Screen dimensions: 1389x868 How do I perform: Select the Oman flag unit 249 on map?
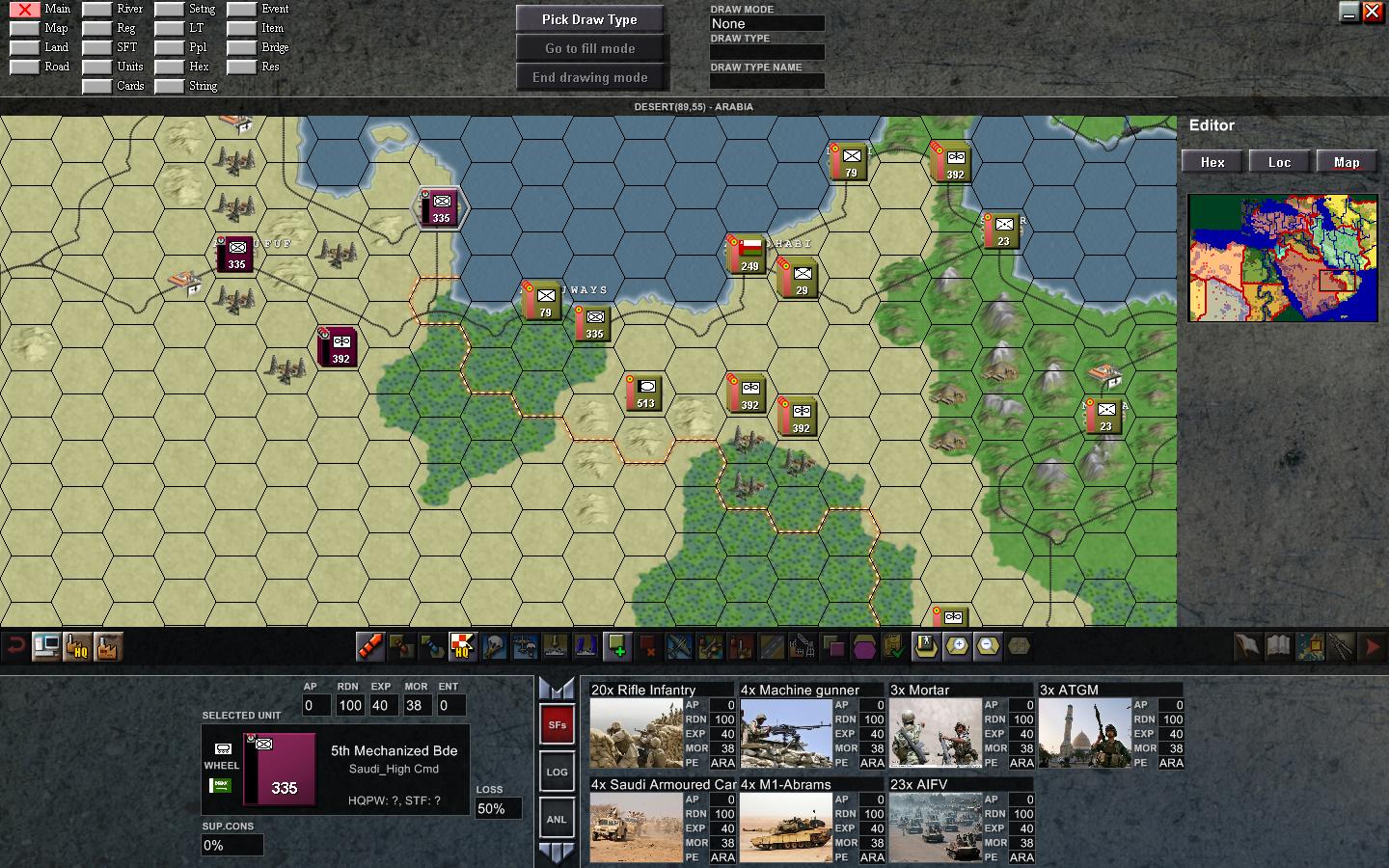748,253
